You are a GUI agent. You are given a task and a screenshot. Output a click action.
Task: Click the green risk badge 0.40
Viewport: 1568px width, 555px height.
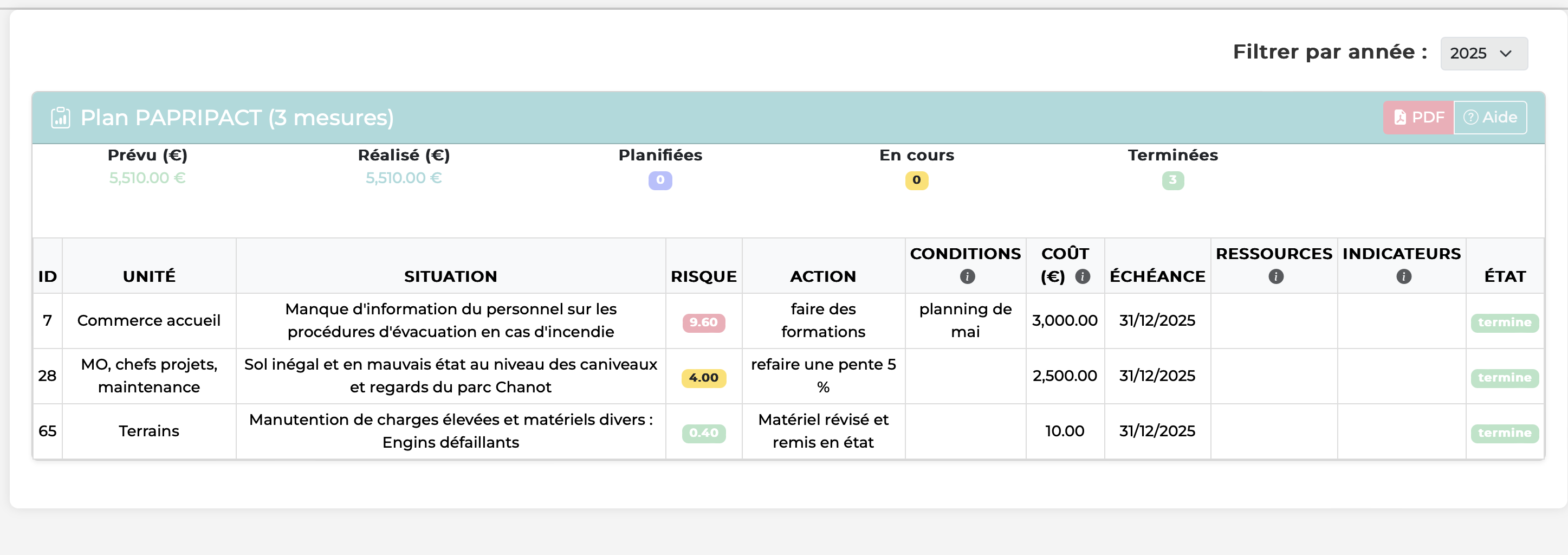(x=704, y=434)
